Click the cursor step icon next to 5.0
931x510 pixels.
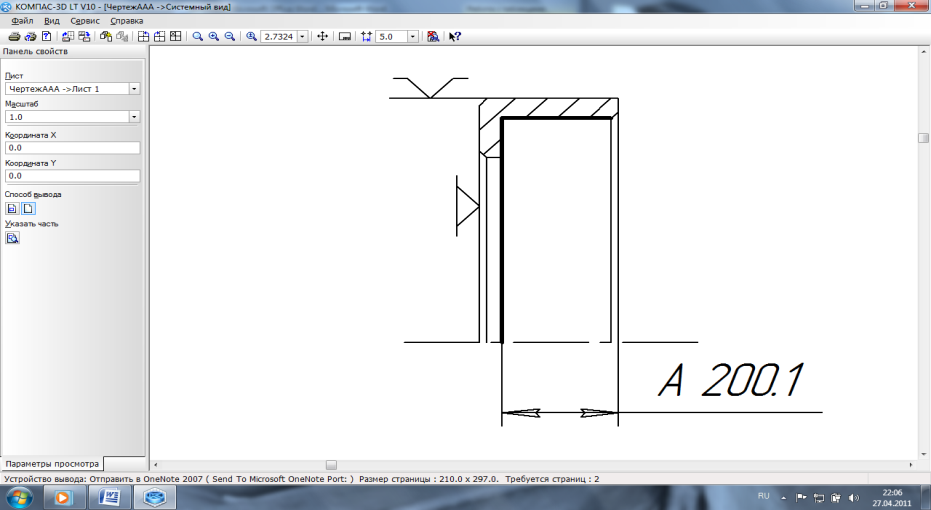[366, 37]
